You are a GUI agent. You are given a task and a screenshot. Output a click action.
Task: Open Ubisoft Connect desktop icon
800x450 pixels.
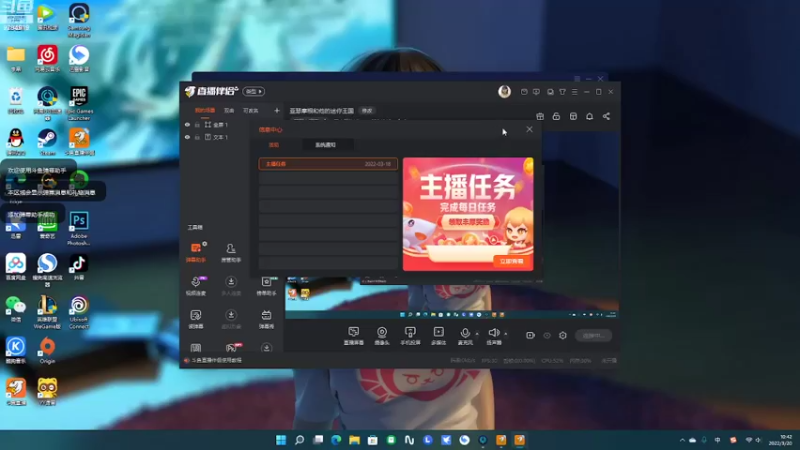click(79, 312)
